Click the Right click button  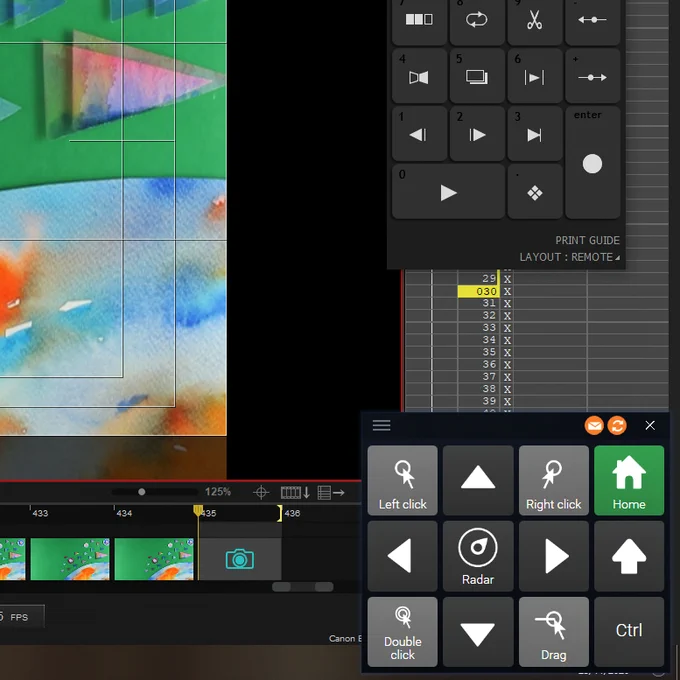coord(553,480)
